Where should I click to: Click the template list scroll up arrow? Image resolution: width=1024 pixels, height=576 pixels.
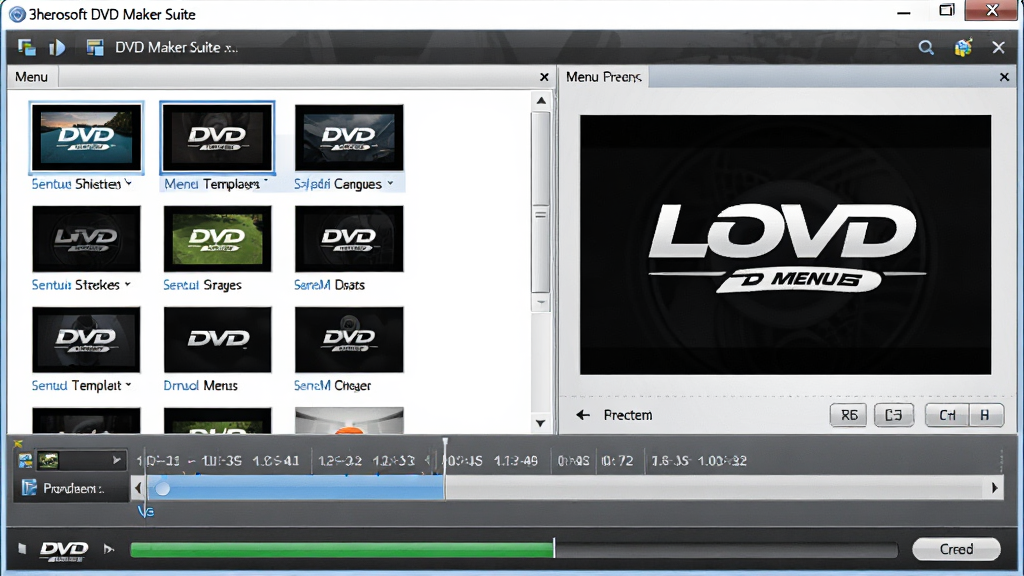(x=541, y=101)
